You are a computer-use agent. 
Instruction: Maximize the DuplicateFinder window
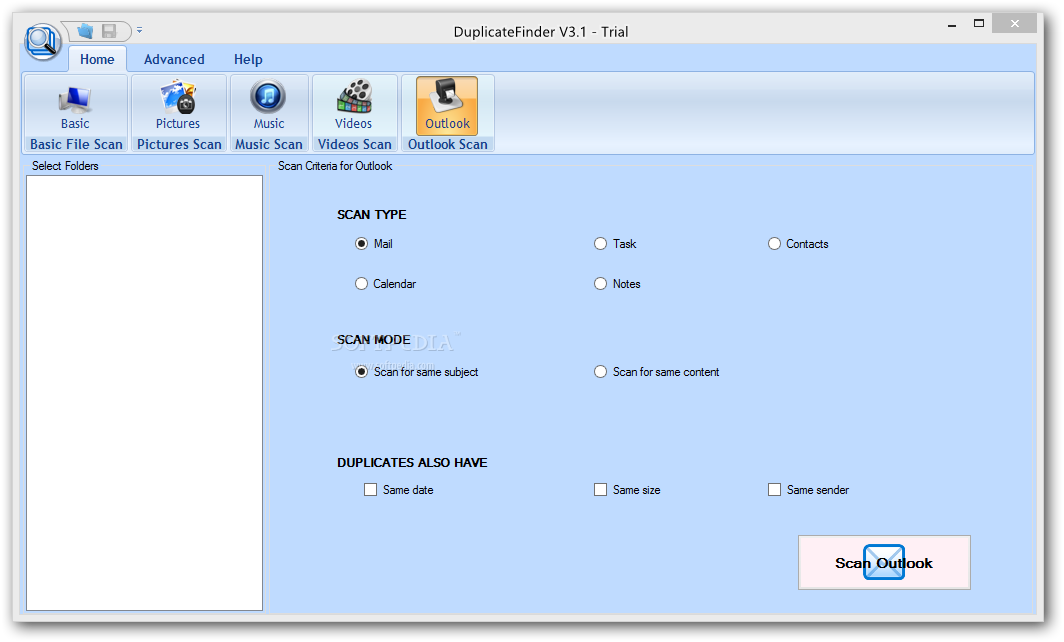click(x=978, y=23)
